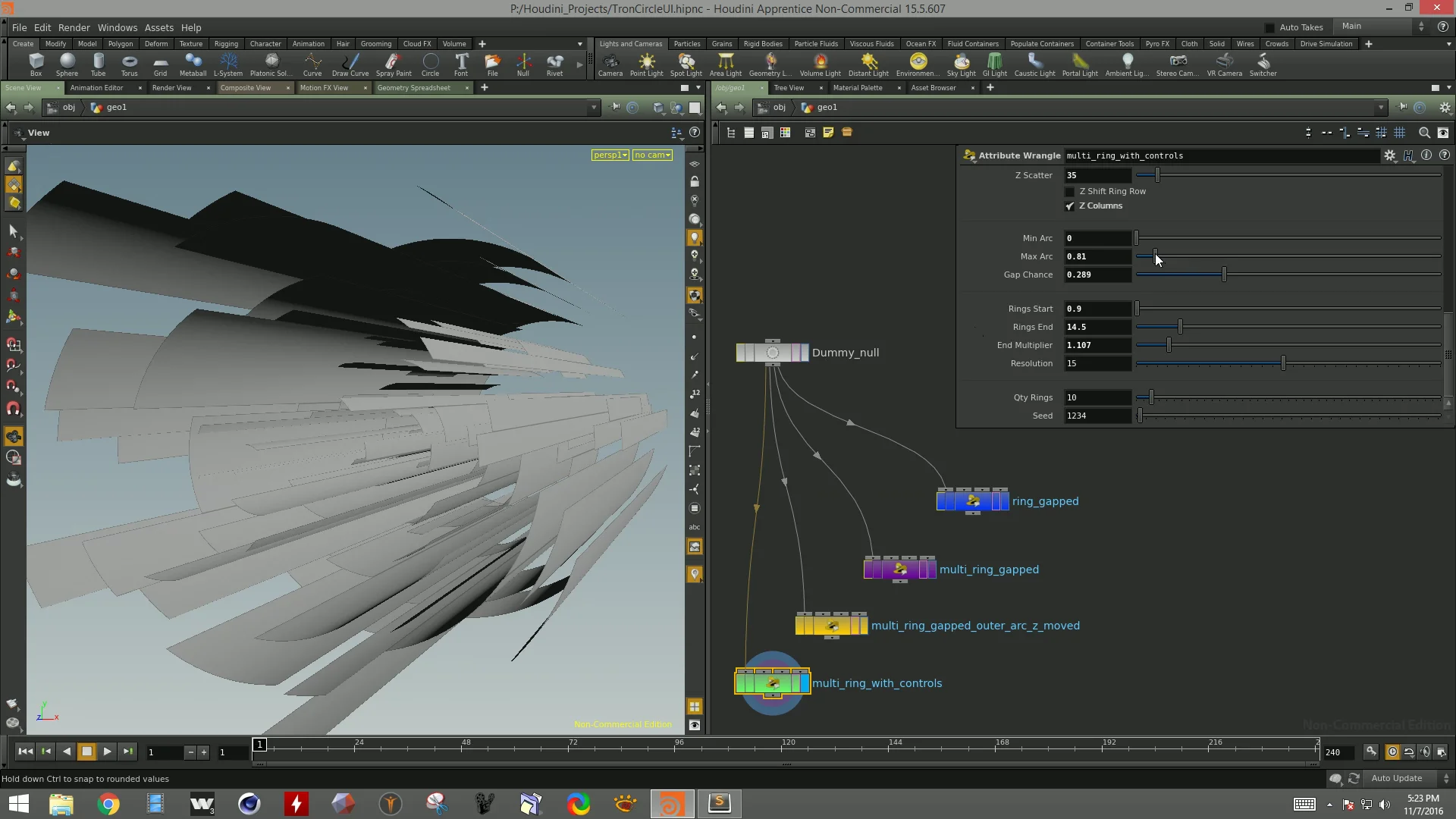
Task: Open the Render menu
Action: [74, 27]
